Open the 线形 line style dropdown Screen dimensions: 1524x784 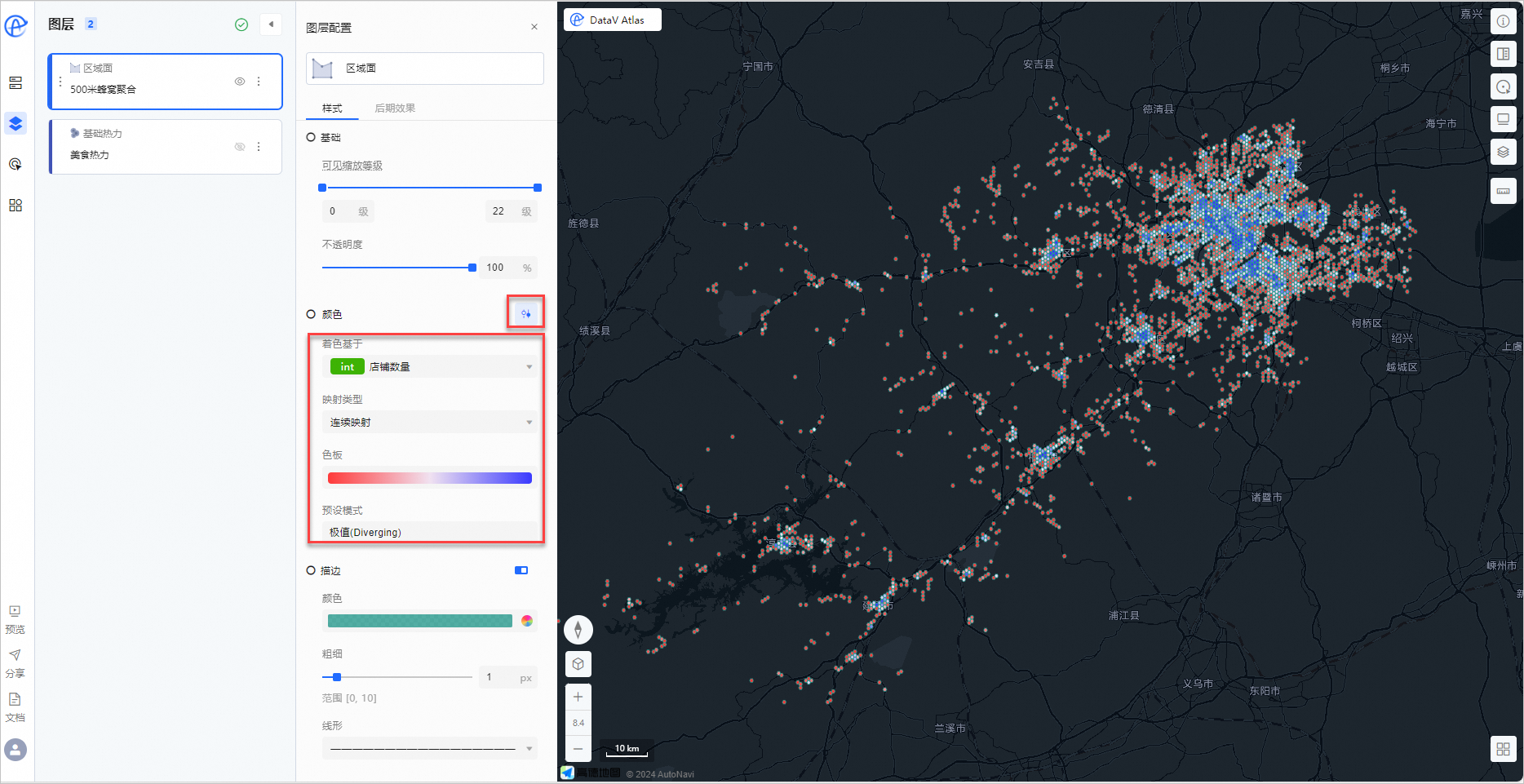pos(430,748)
